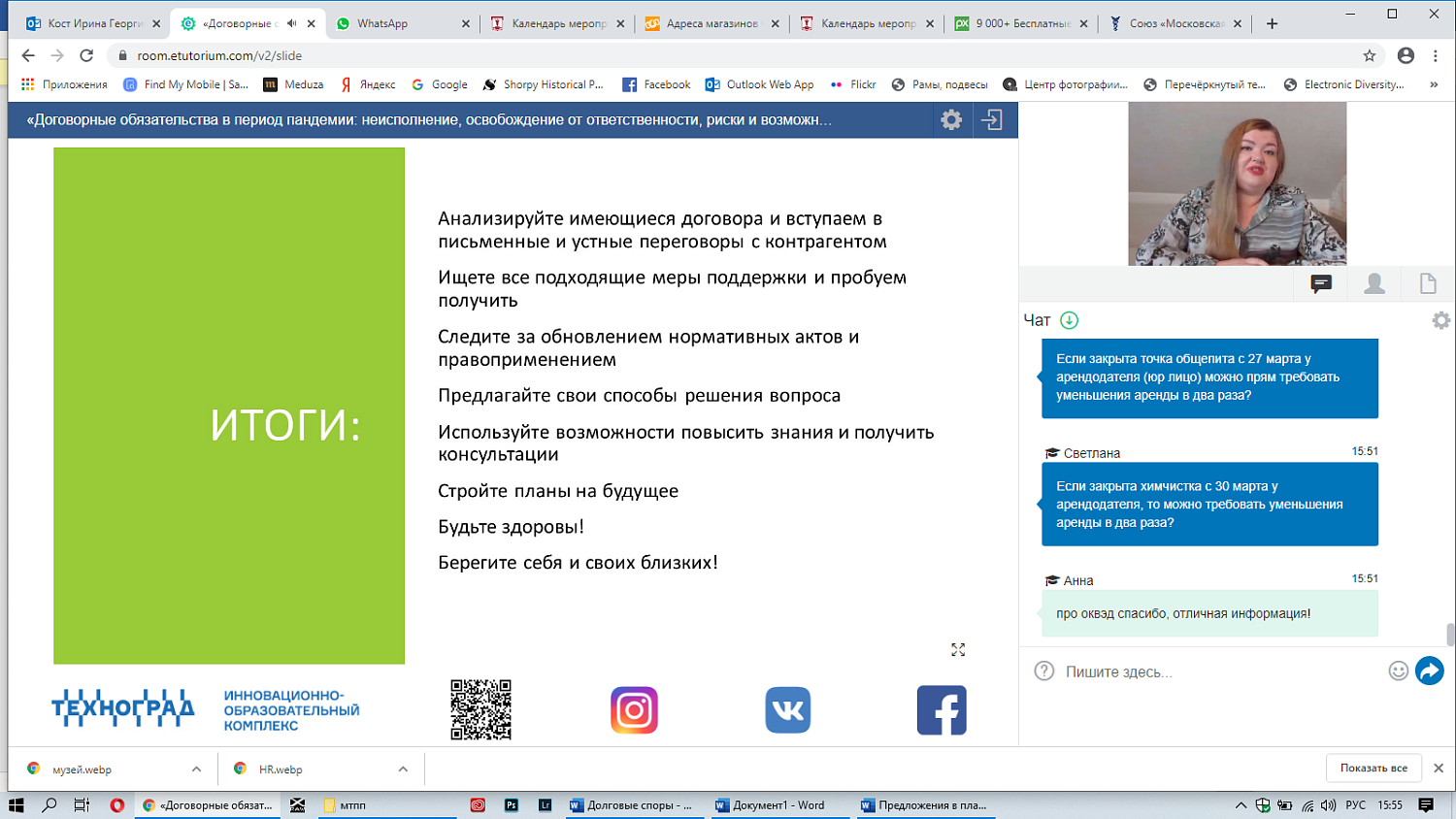Image resolution: width=1456 pixels, height=819 pixels.
Task: Click Светлана's chat message bubble
Action: pos(1209,504)
